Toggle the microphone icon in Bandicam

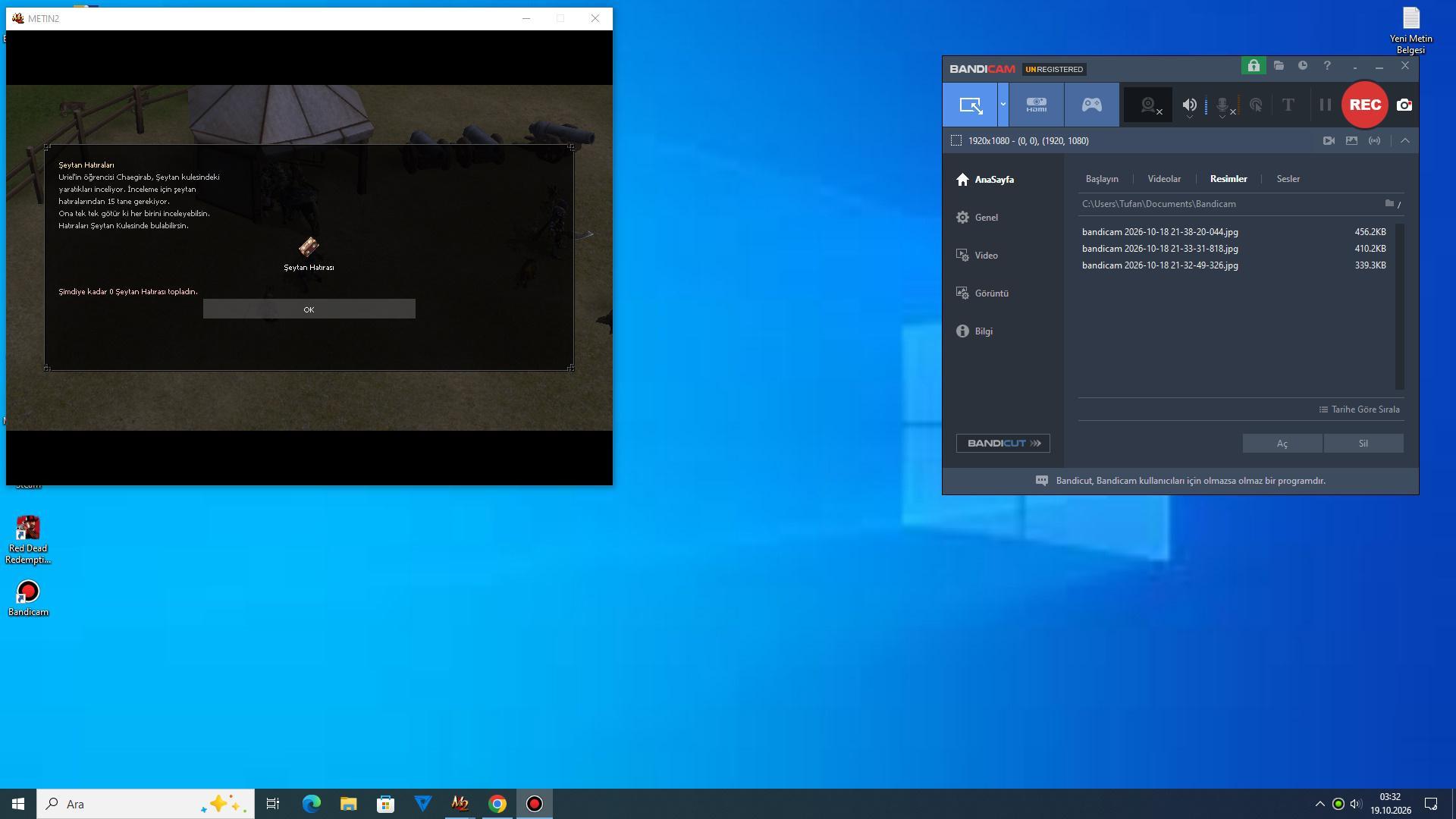(1222, 105)
